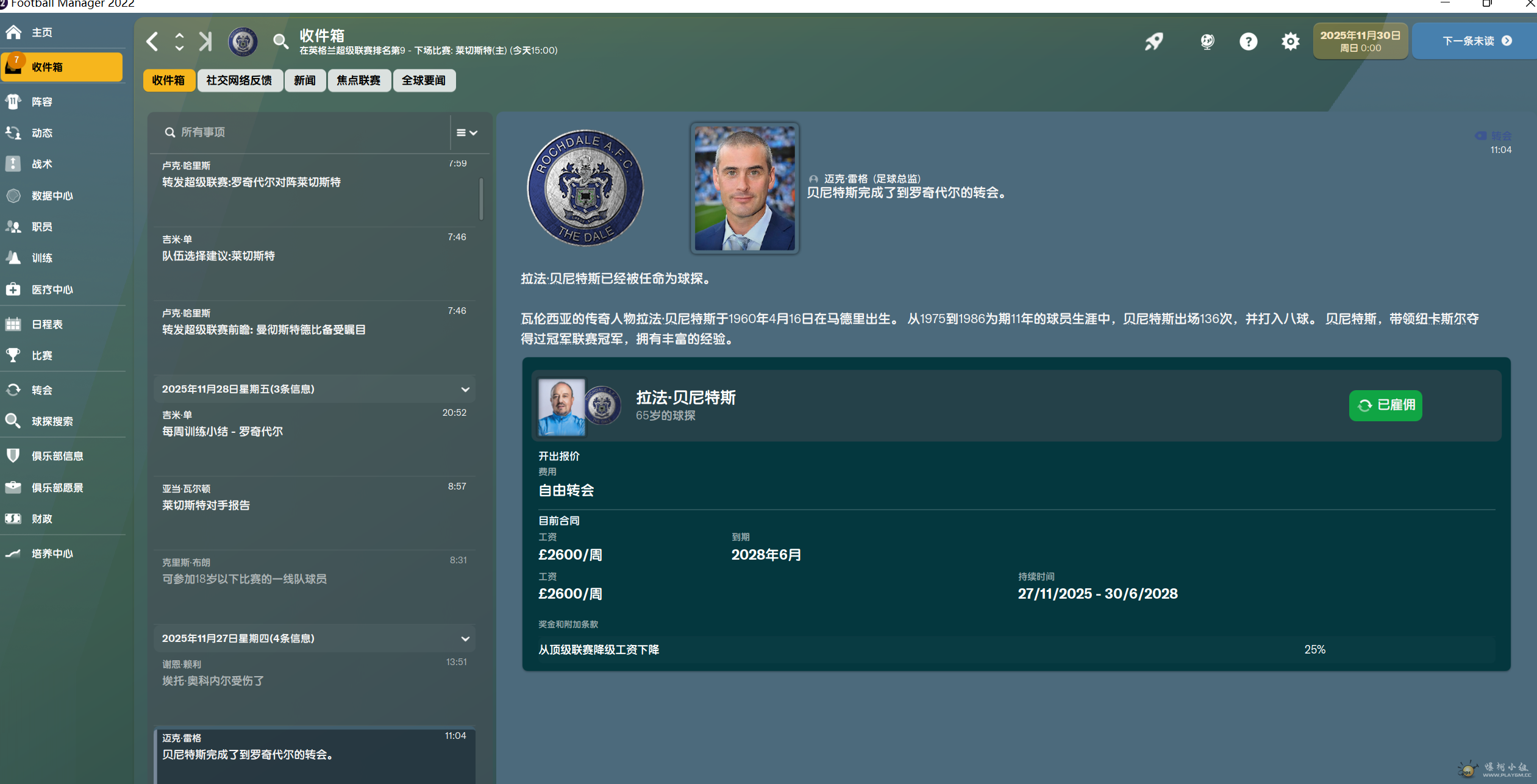Open the help question mark icon
Screen dimensions: 1537x784
(1248, 41)
